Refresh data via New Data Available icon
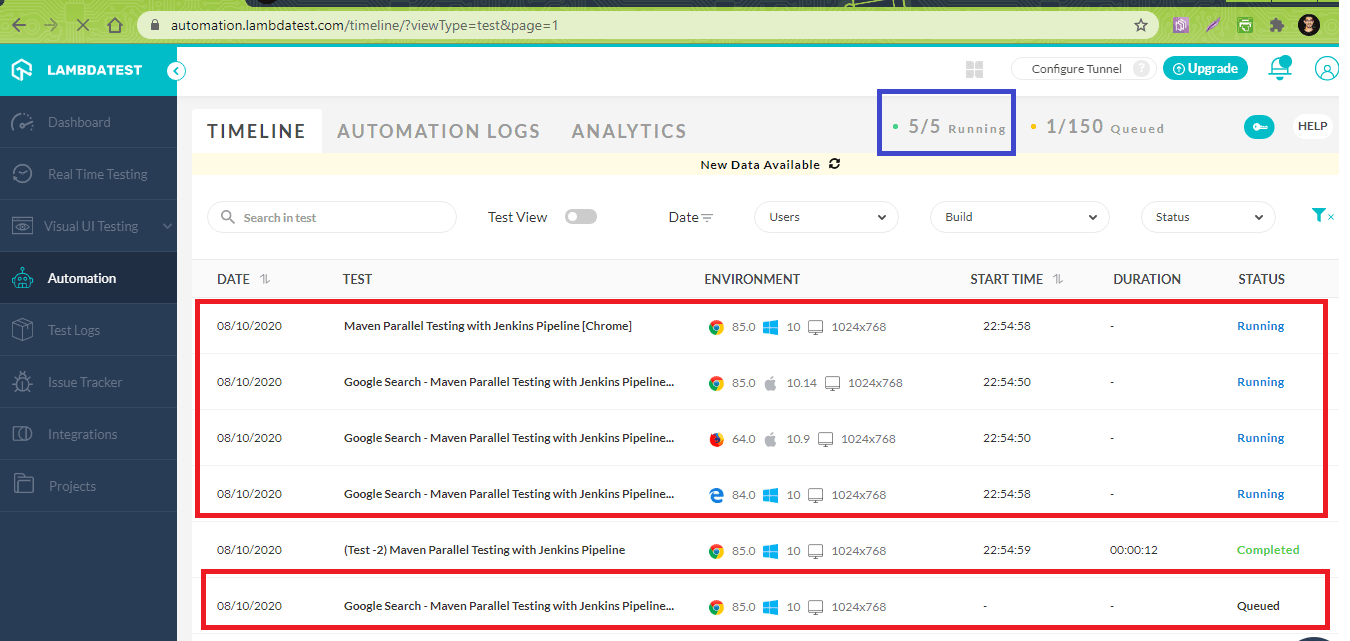 click(835, 164)
